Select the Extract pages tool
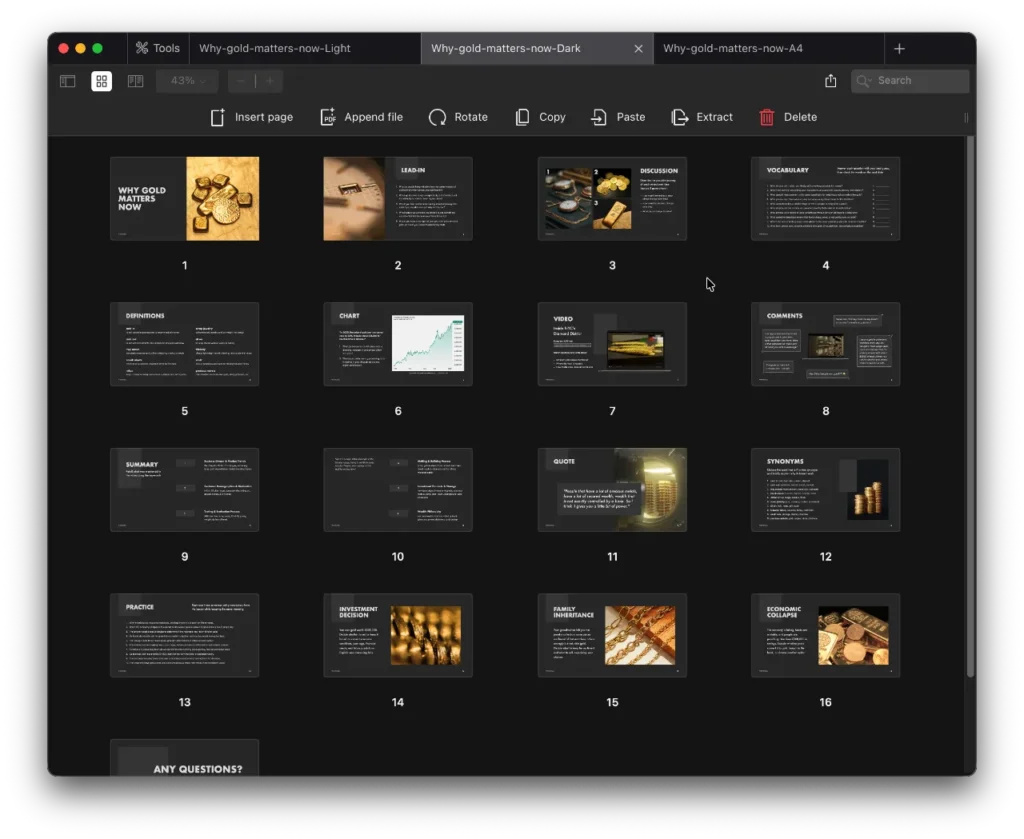This screenshot has height=839, width=1024. 702,117
